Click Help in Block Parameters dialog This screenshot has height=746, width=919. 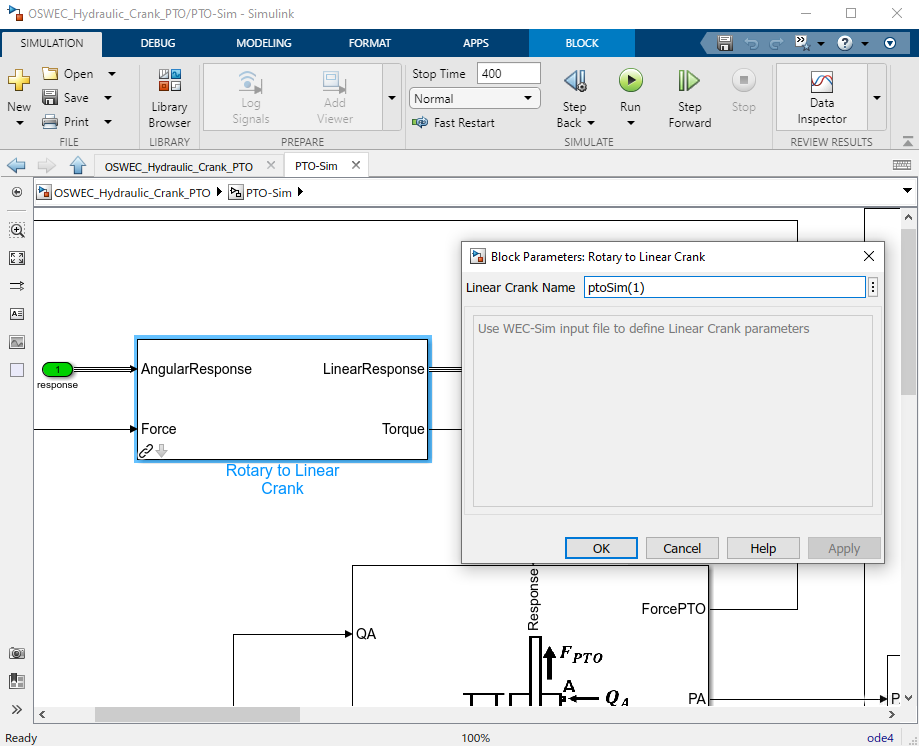763,548
